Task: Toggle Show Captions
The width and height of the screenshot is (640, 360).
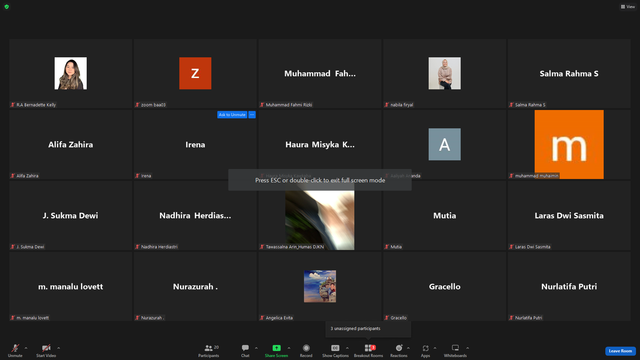Action: click(x=335, y=350)
